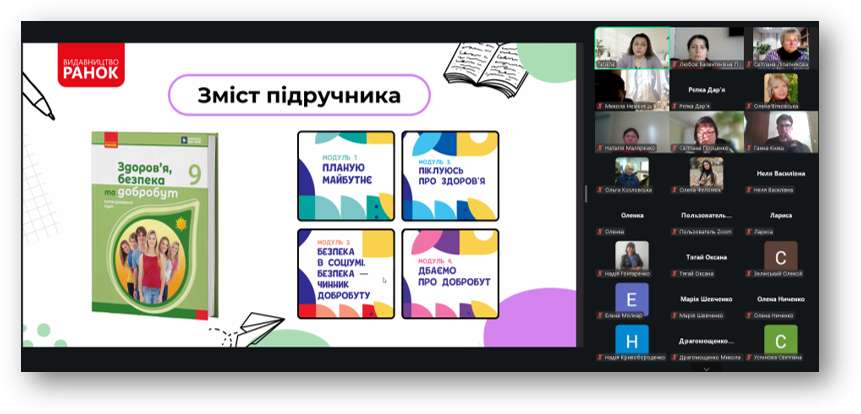Select the Дбаємо про добробут module card
The width and height of the screenshot is (861, 414).
449,273
